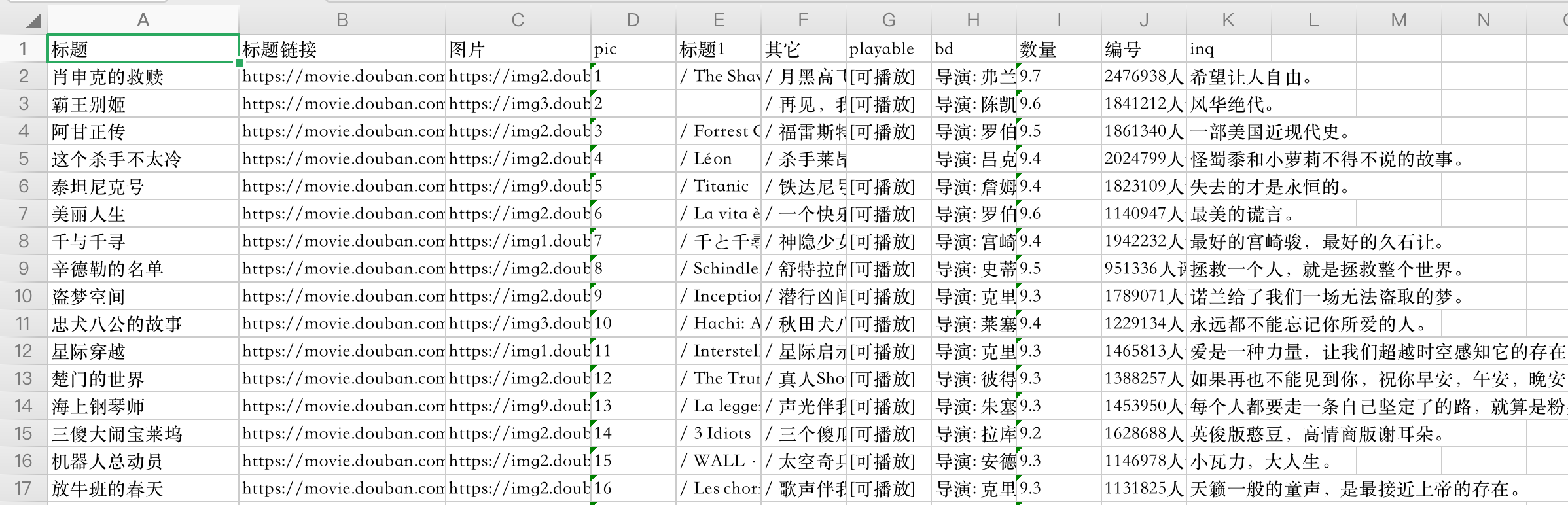
Task: Click cell / Titanic
Action: (719, 186)
